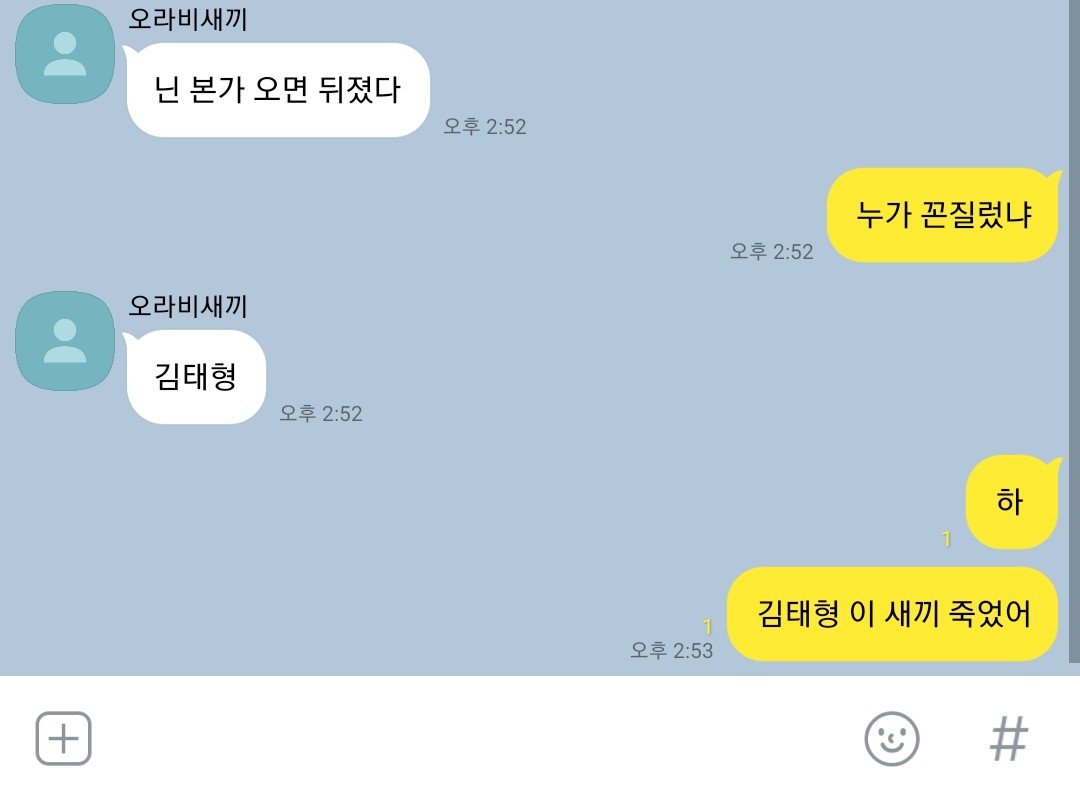Select the white '김태형' message bubble

pyautogui.click(x=196, y=377)
